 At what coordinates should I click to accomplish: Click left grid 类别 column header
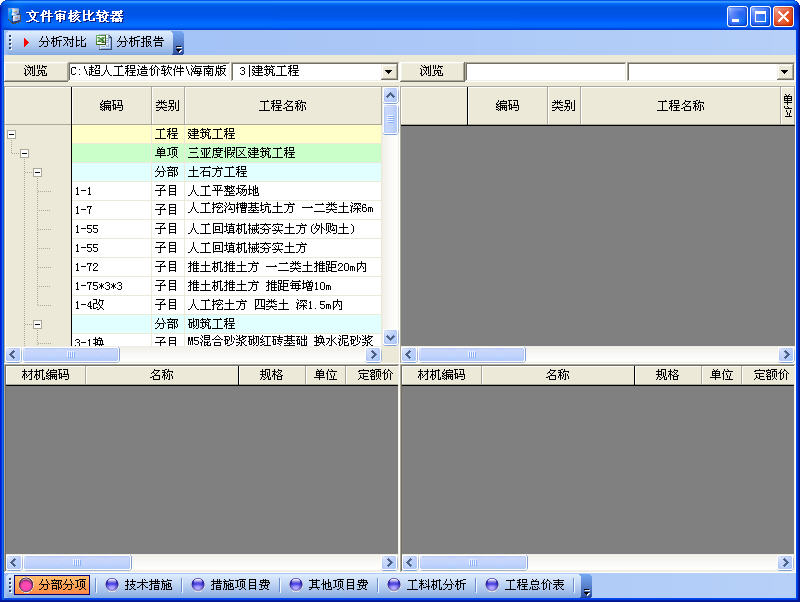(x=168, y=106)
